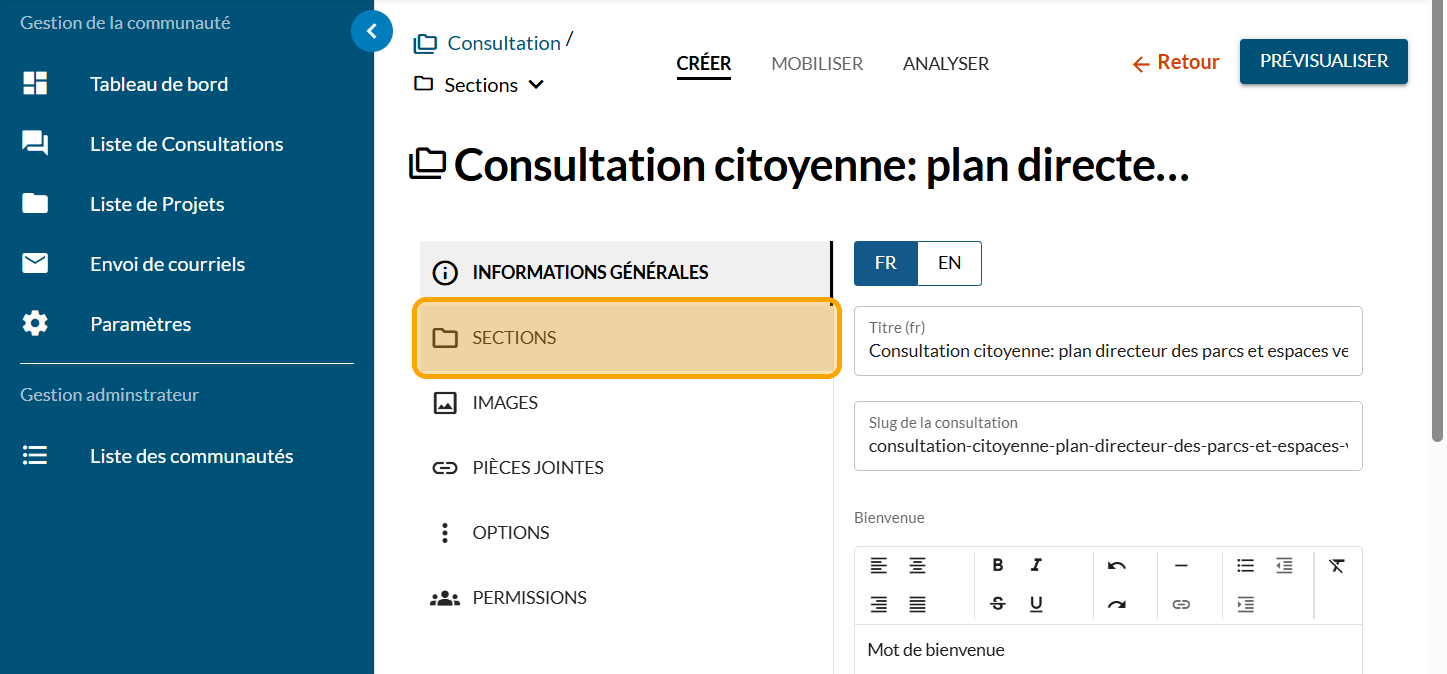Open the Options item in the side menu
Viewport: 1447px width, 674px height.
[510, 533]
